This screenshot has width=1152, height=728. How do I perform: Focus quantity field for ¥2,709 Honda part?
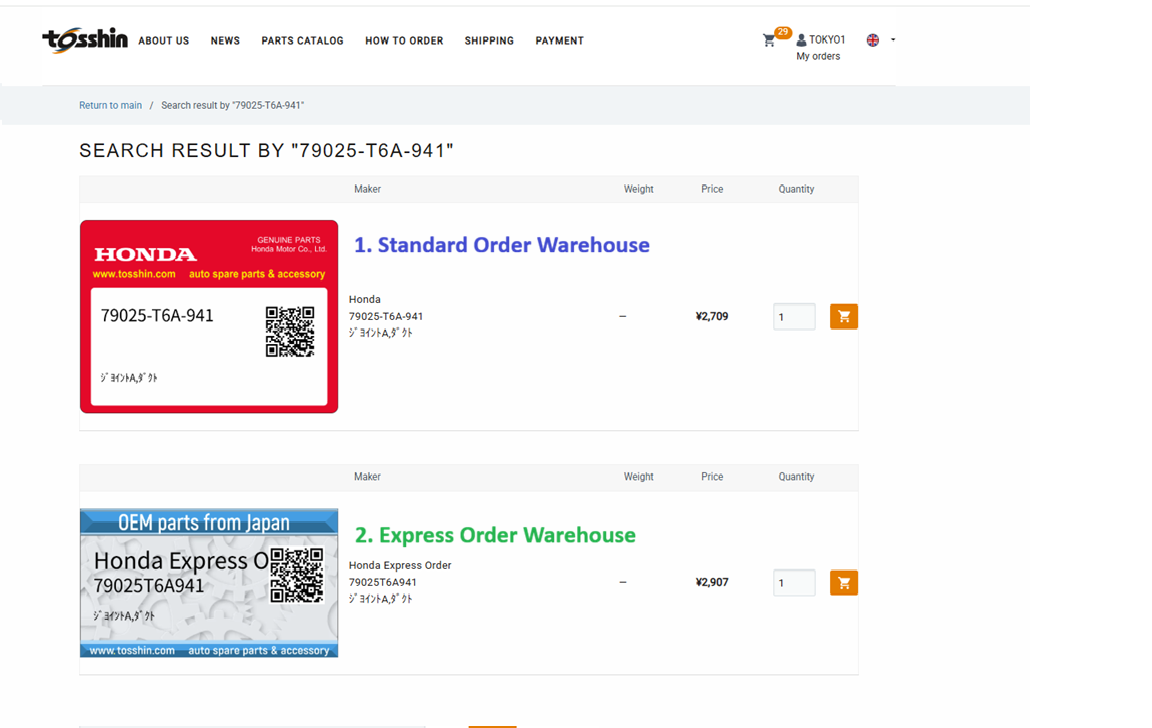pos(794,317)
